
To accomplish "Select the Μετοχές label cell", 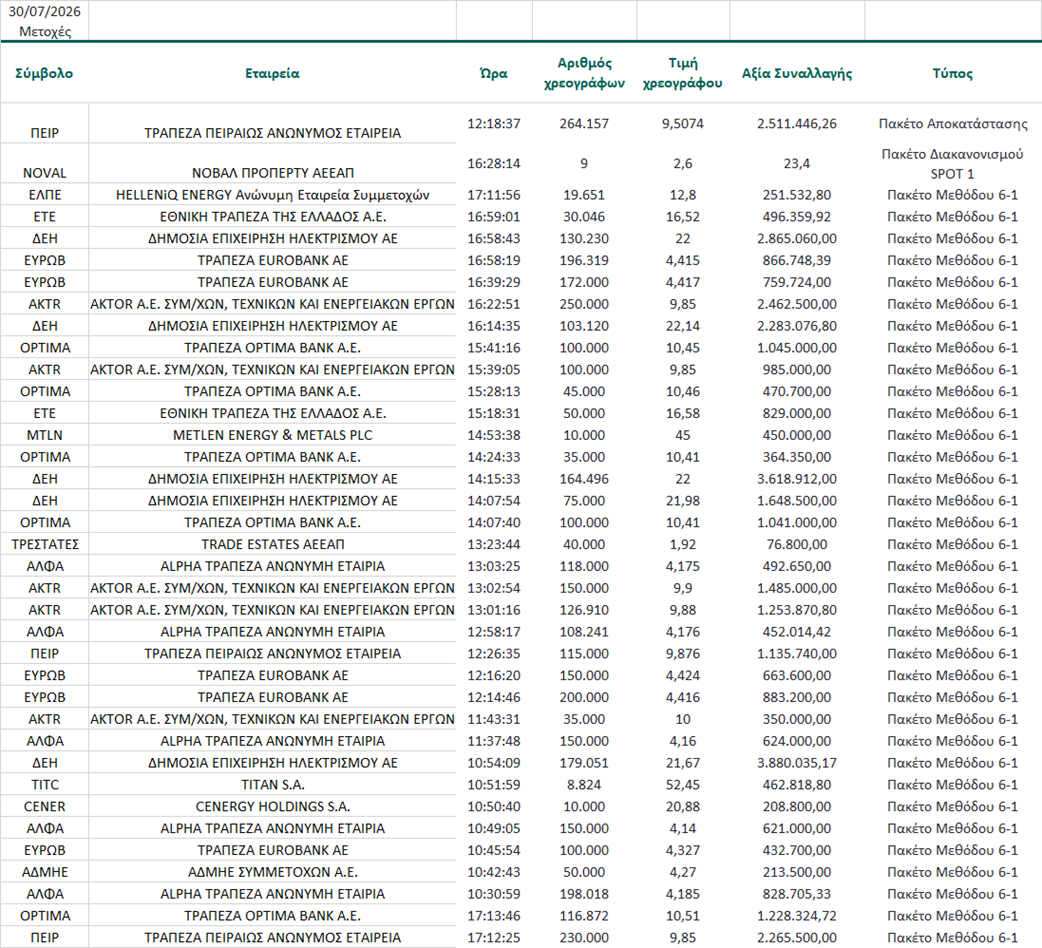I will tap(45, 31).
